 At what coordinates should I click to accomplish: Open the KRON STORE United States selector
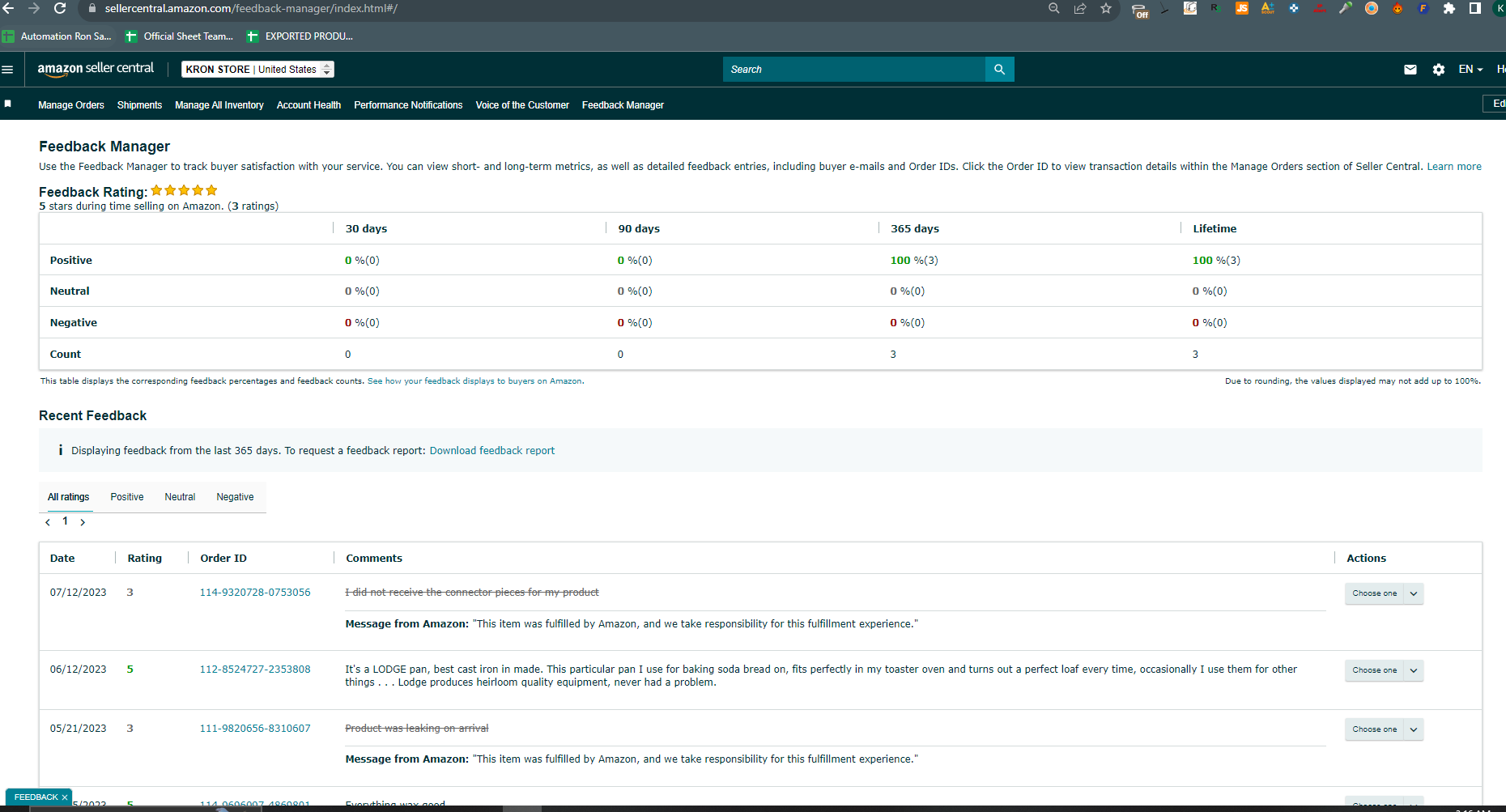pos(257,70)
